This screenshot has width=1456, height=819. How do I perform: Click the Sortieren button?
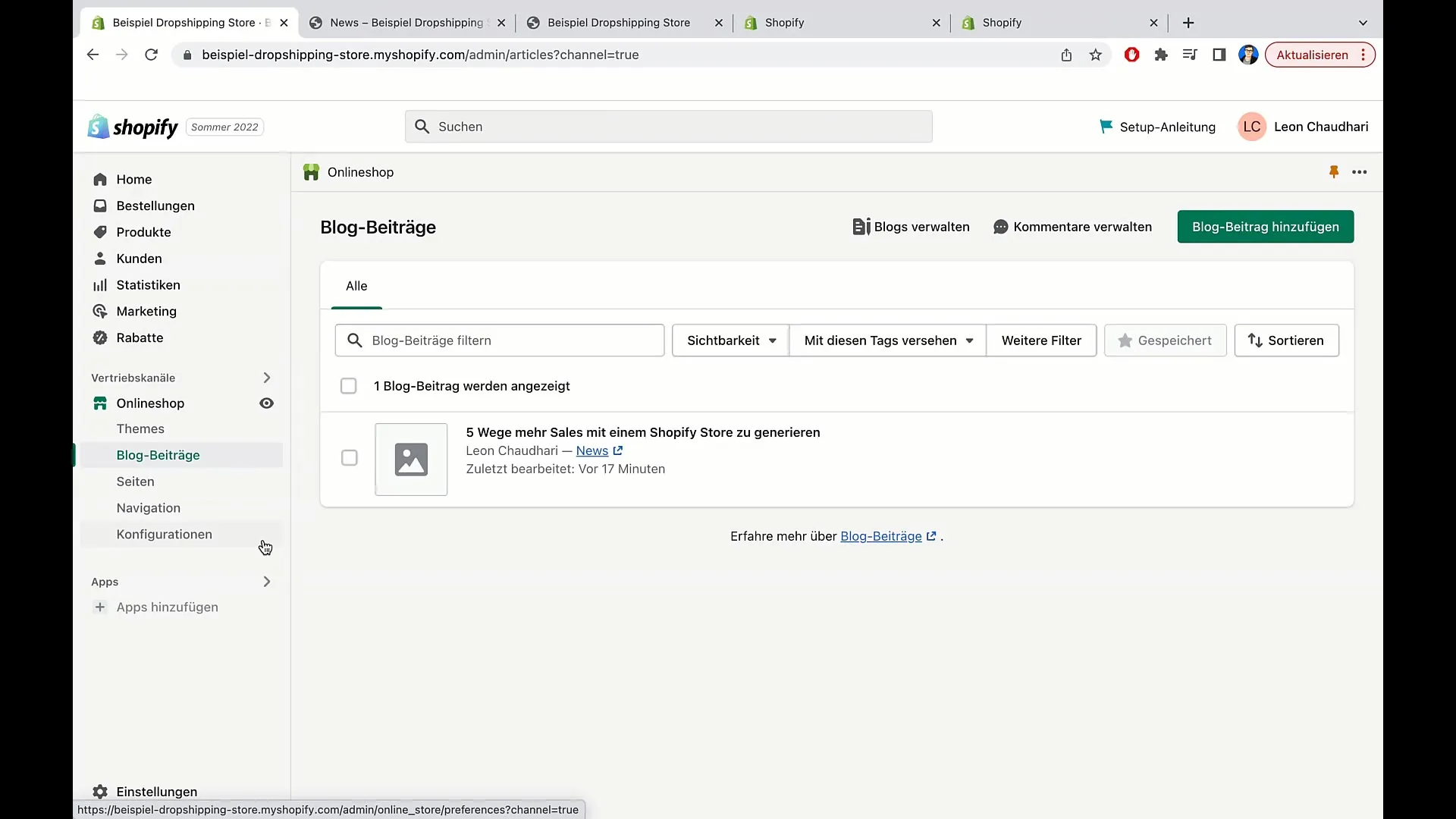(1286, 340)
